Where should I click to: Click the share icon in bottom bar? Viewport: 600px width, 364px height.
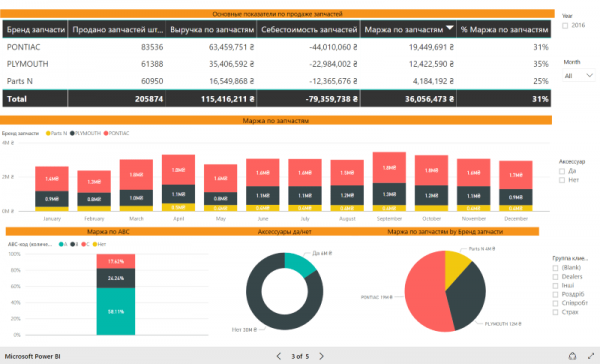pos(572,356)
